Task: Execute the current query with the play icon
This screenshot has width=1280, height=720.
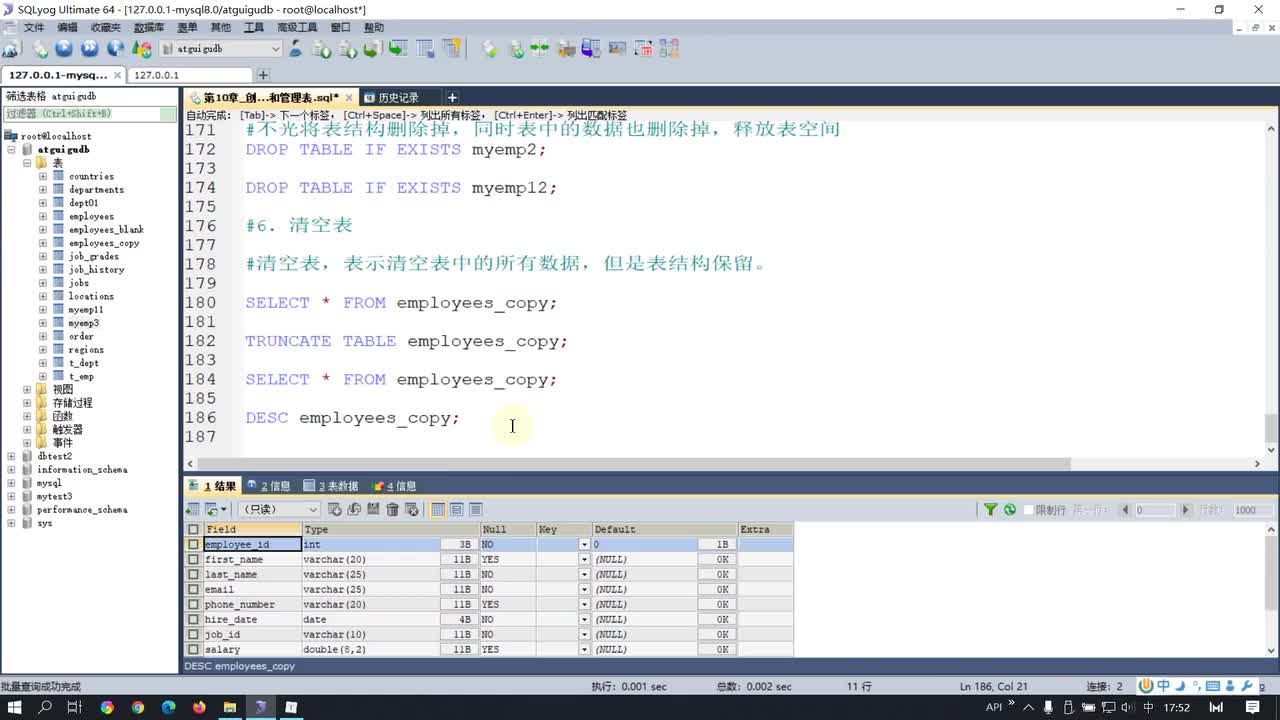Action: 64,48
